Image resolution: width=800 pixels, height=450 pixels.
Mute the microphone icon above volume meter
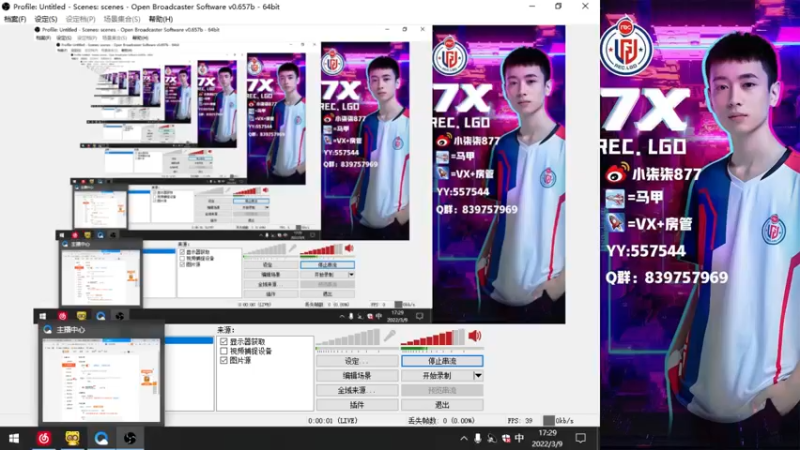(x=390, y=336)
